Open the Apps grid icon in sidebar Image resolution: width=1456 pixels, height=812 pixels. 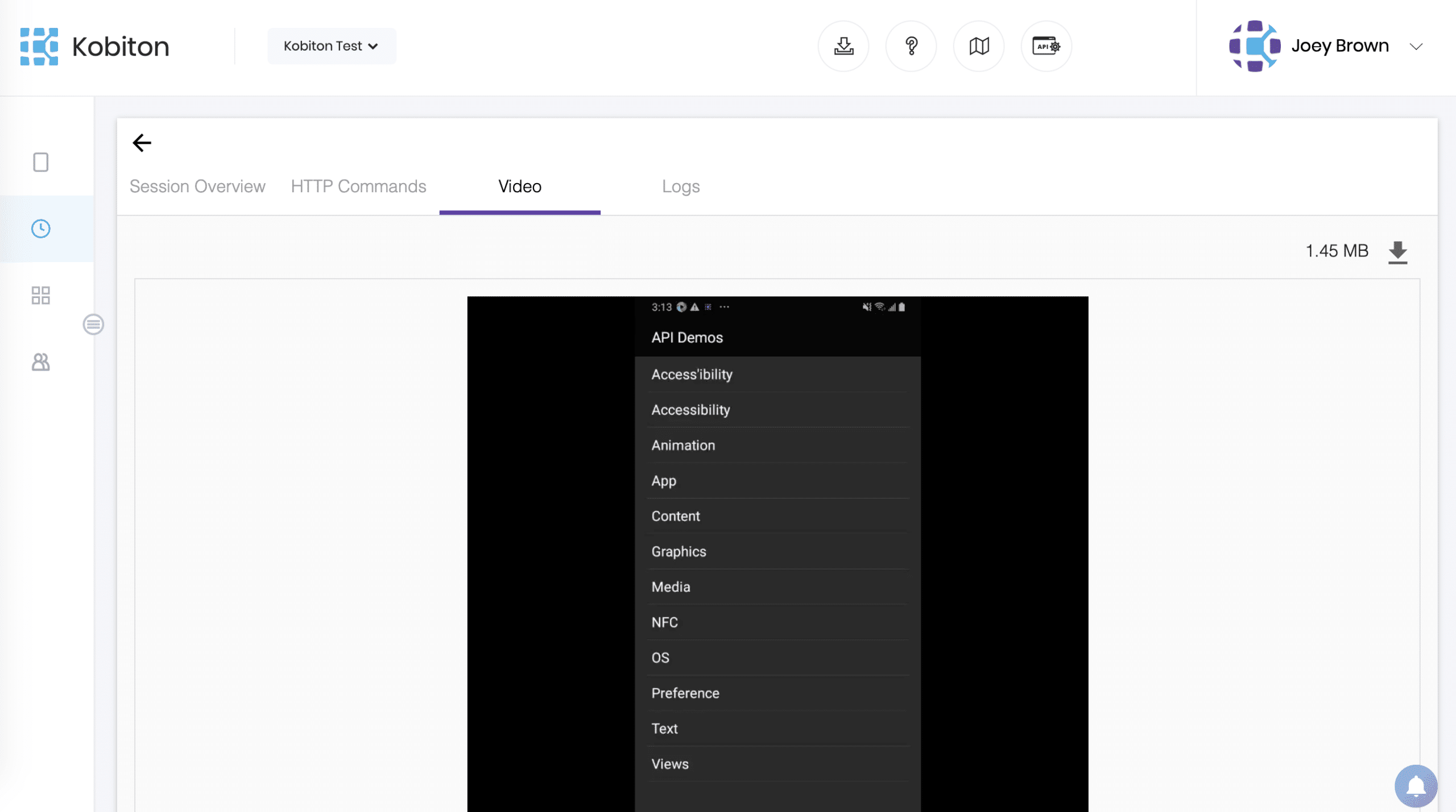coord(40,295)
